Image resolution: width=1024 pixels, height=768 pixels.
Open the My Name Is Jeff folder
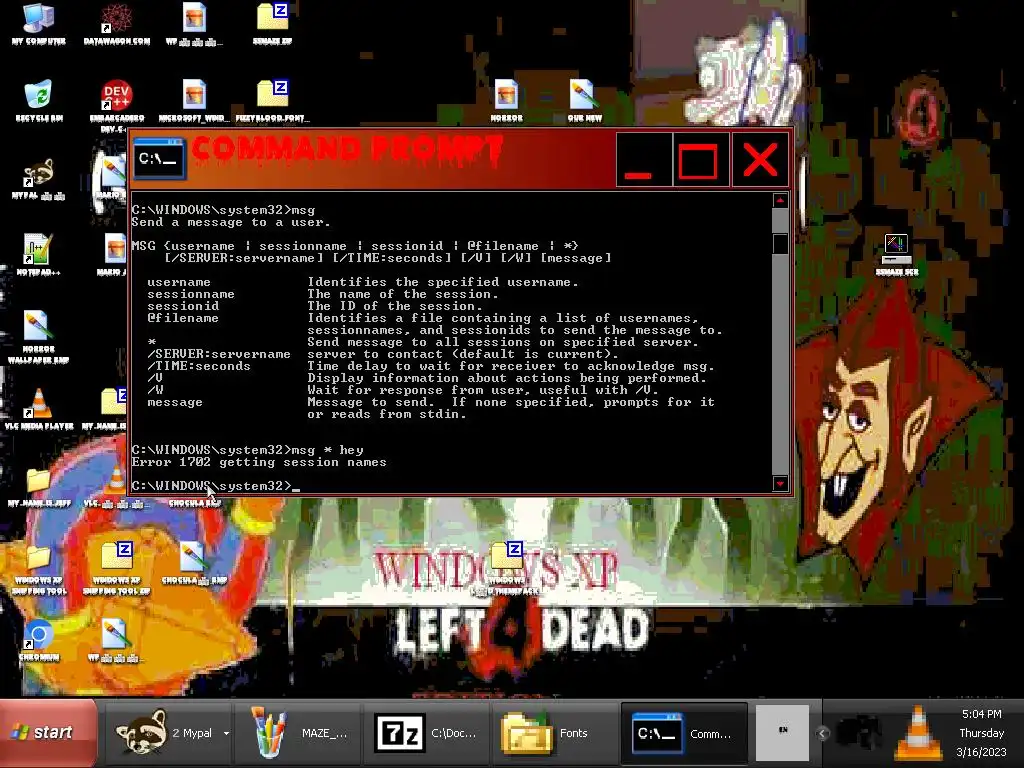39,487
